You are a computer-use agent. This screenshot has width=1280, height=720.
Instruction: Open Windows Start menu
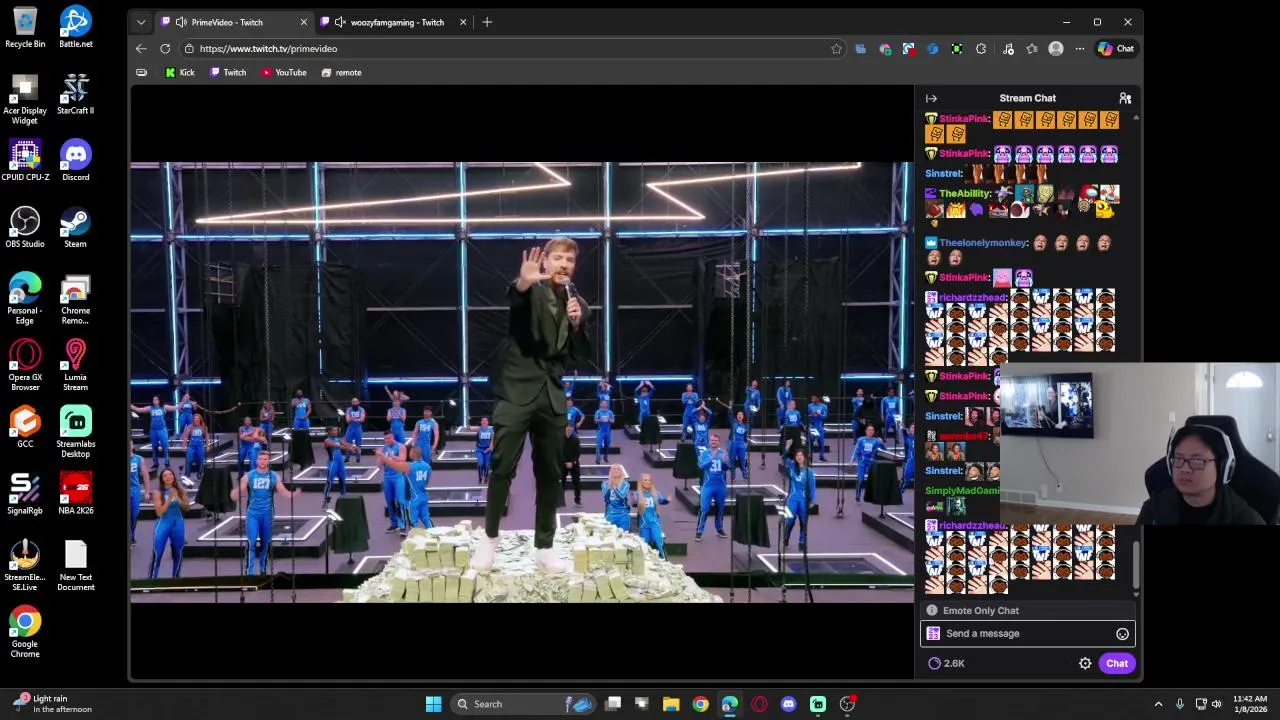[434, 704]
